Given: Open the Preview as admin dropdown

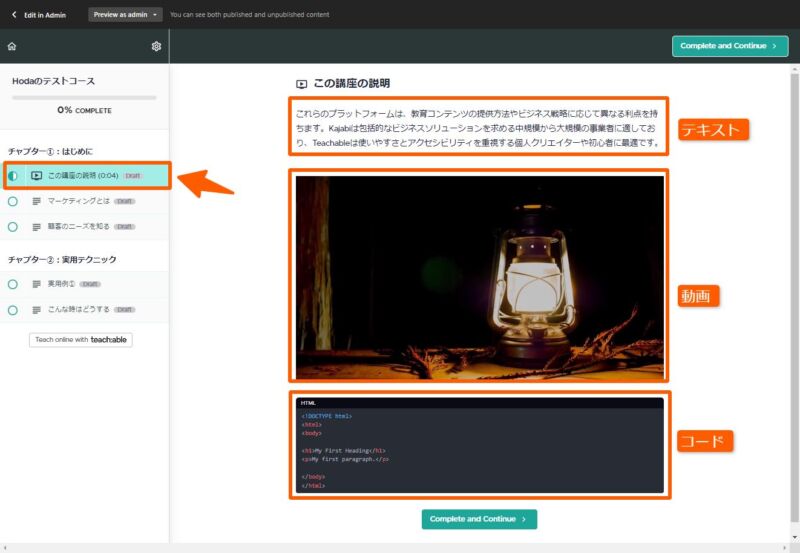Looking at the screenshot, I should click(125, 15).
